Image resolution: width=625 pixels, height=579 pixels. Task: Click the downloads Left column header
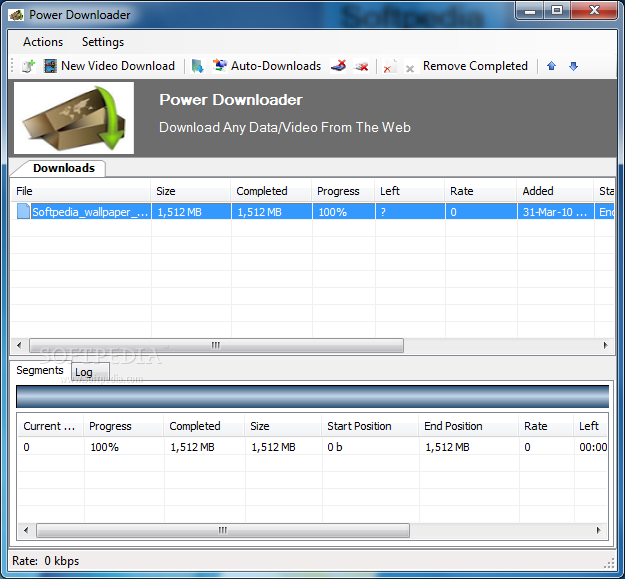click(410, 191)
